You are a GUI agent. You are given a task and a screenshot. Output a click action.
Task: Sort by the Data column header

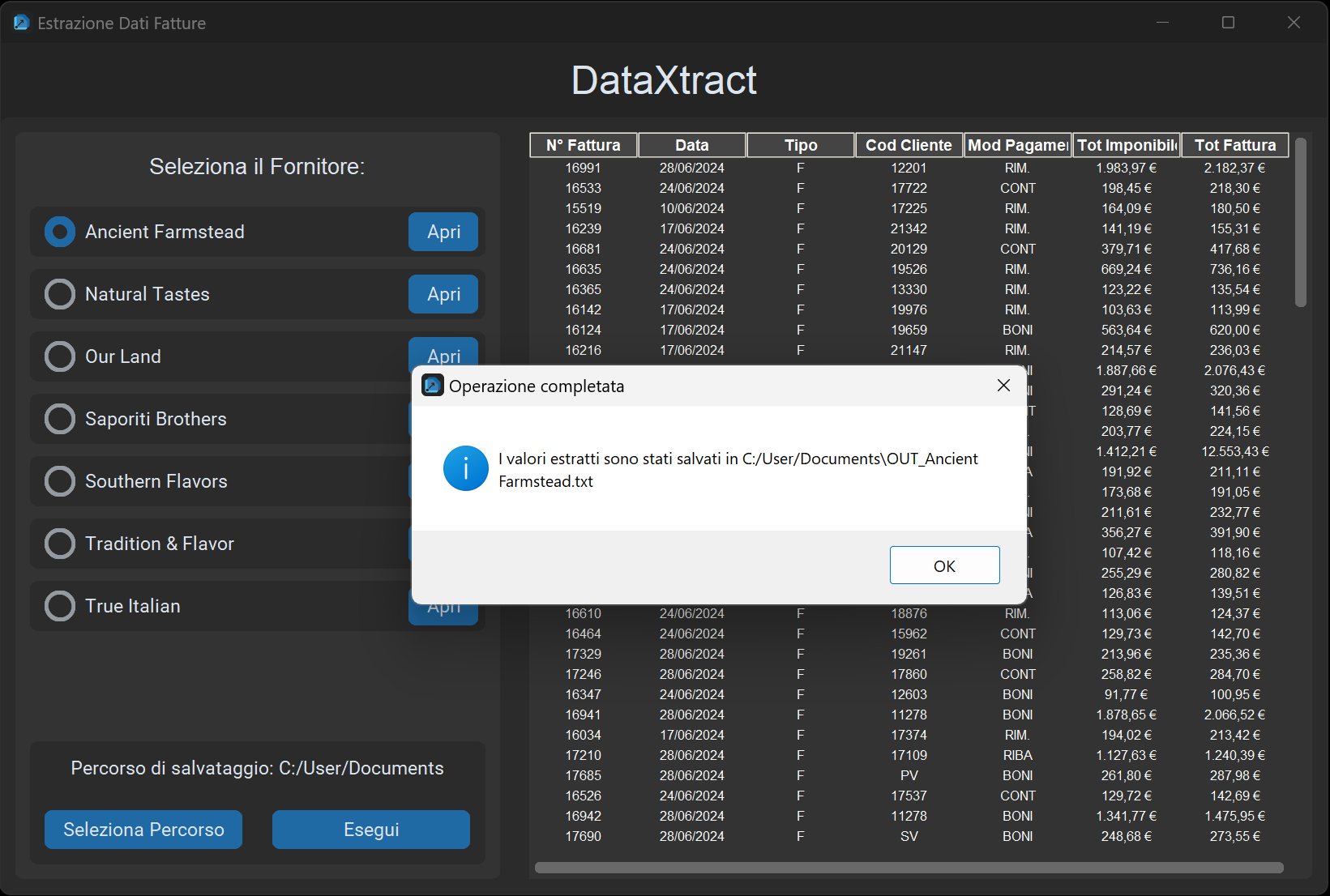coord(692,145)
